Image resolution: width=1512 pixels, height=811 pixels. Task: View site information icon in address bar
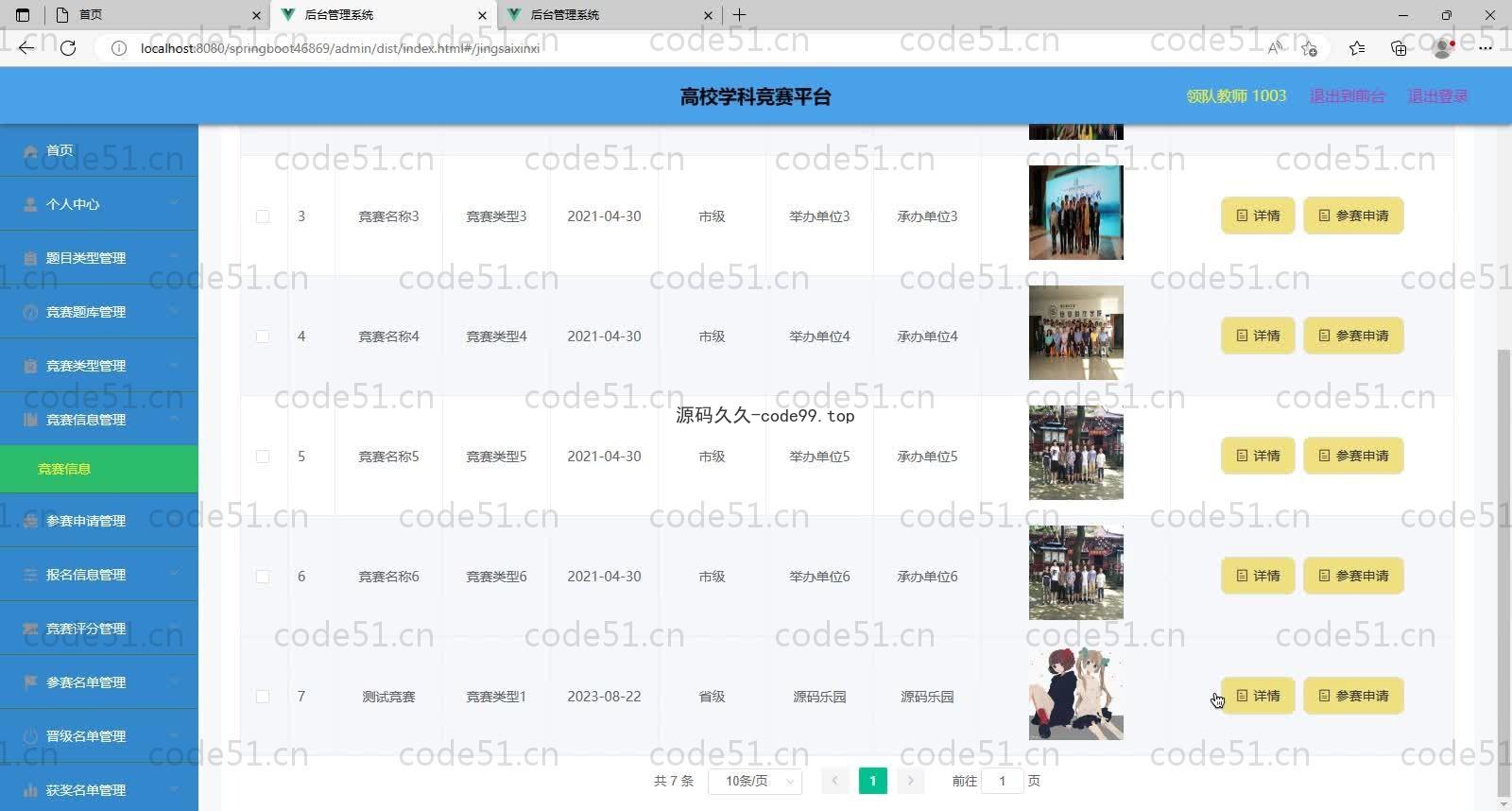click(x=119, y=48)
